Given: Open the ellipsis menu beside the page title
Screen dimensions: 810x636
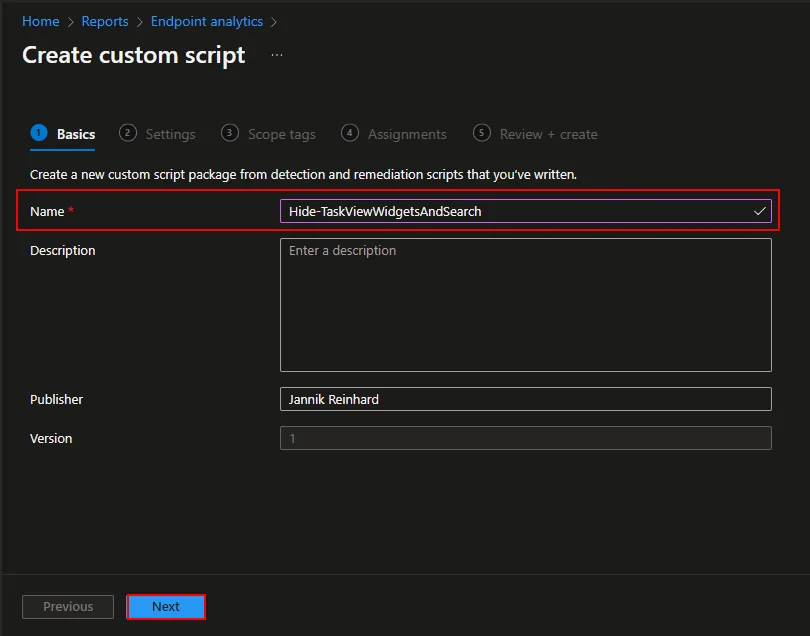Looking at the screenshot, I should click(x=277, y=55).
